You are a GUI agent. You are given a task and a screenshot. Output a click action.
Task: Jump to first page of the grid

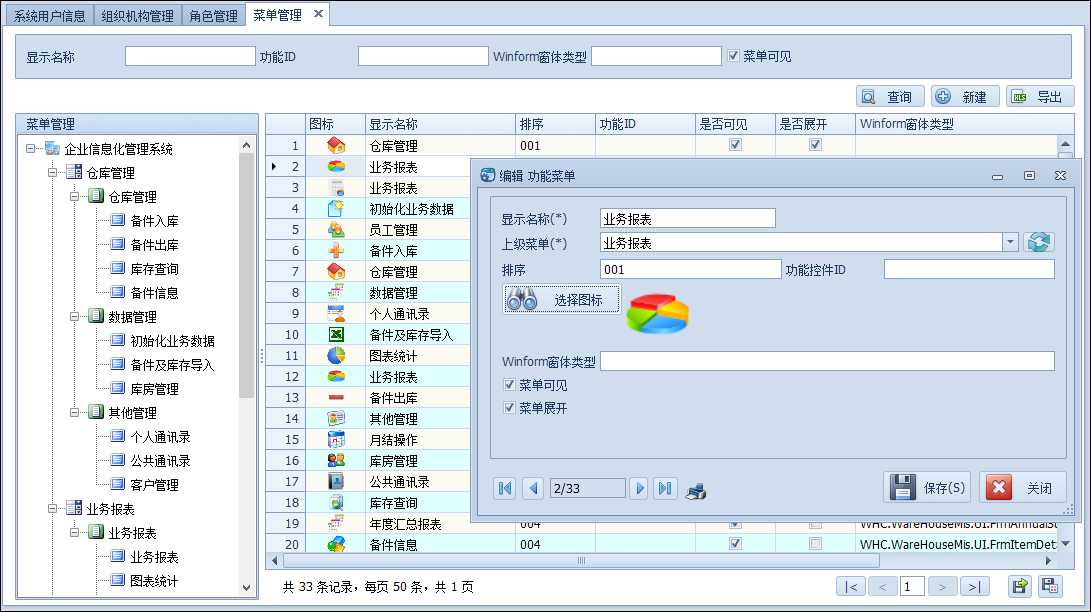pos(852,587)
